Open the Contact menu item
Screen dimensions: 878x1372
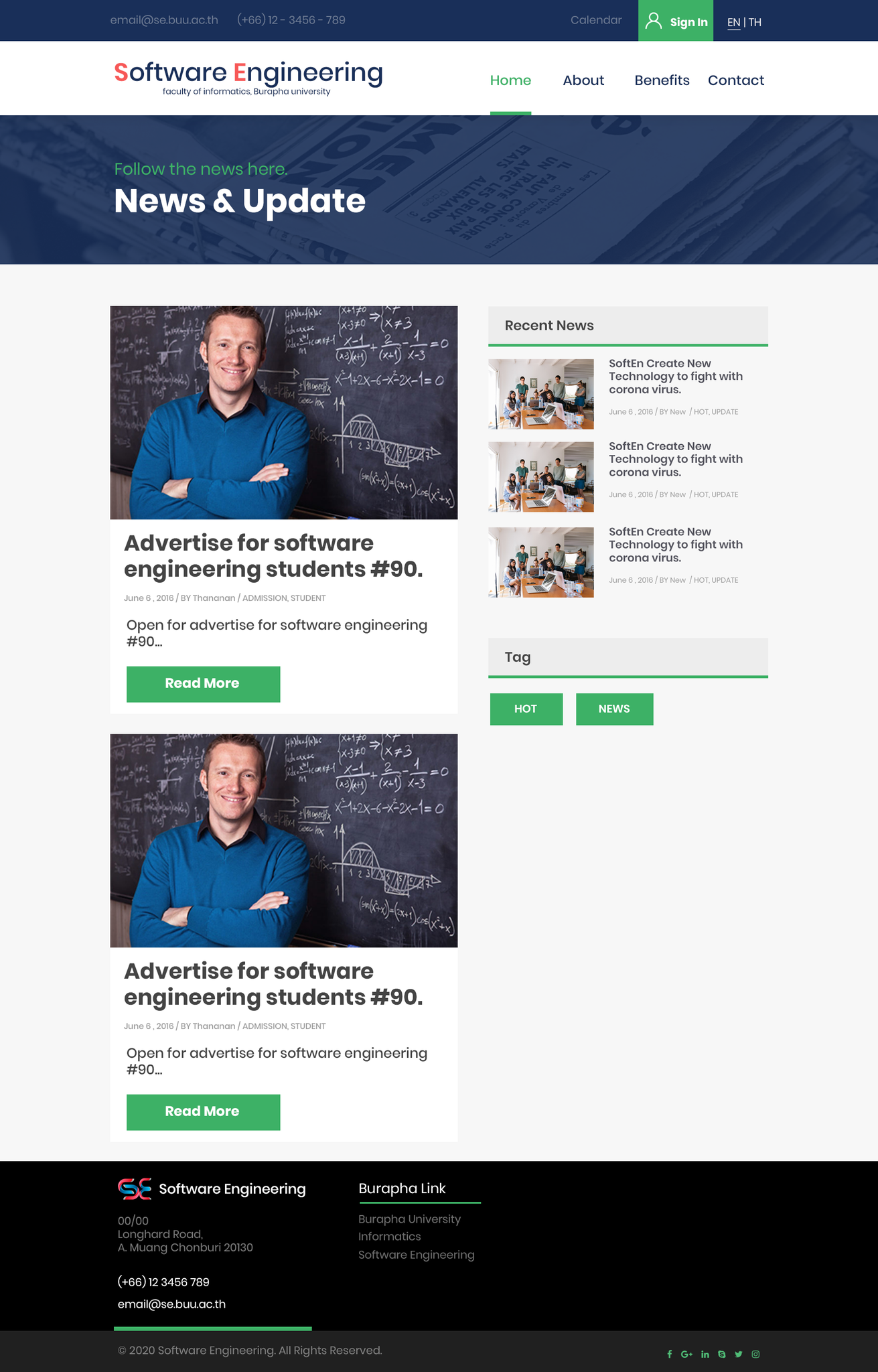736,80
